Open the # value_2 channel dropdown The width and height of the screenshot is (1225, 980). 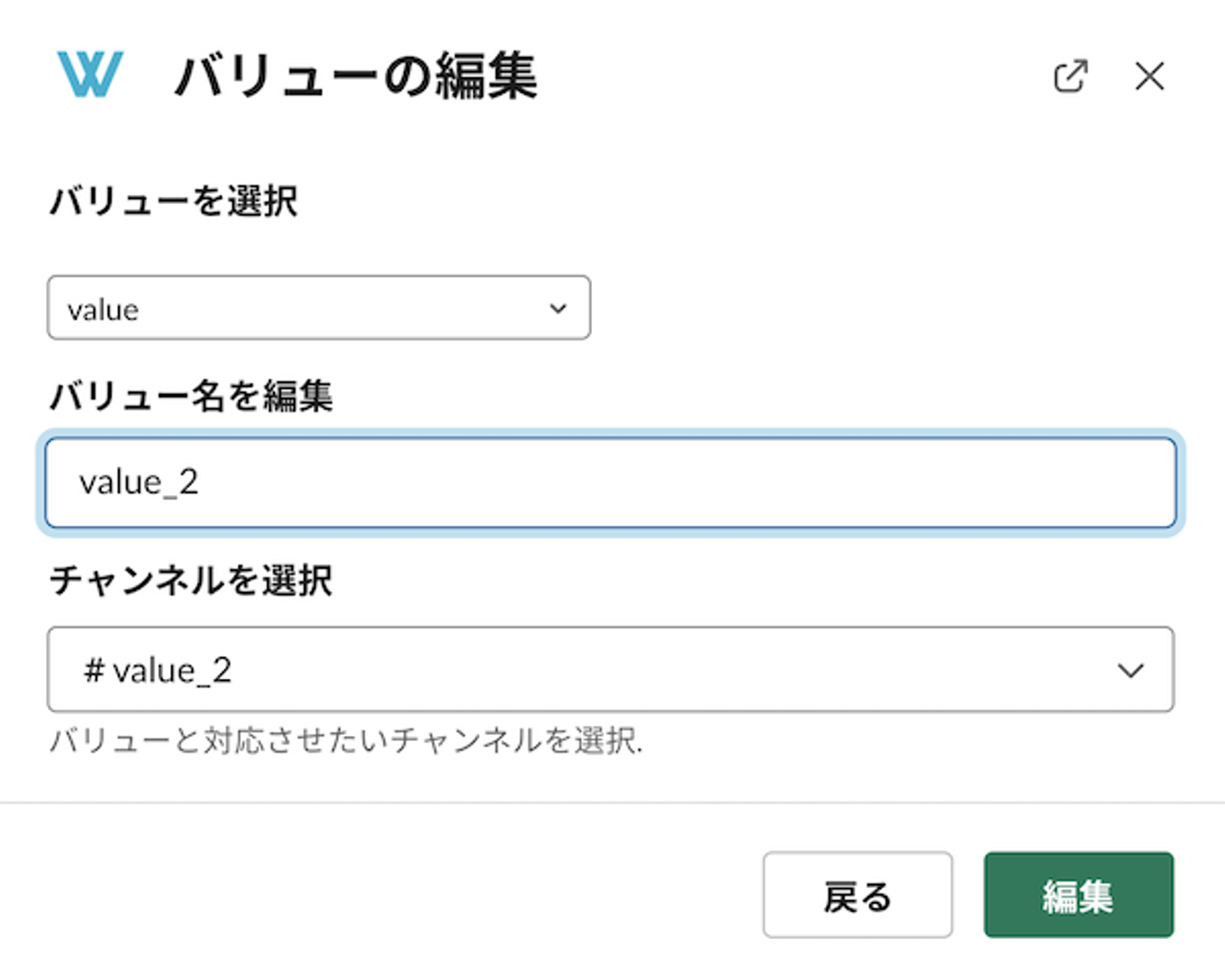pyautogui.click(x=610, y=669)
